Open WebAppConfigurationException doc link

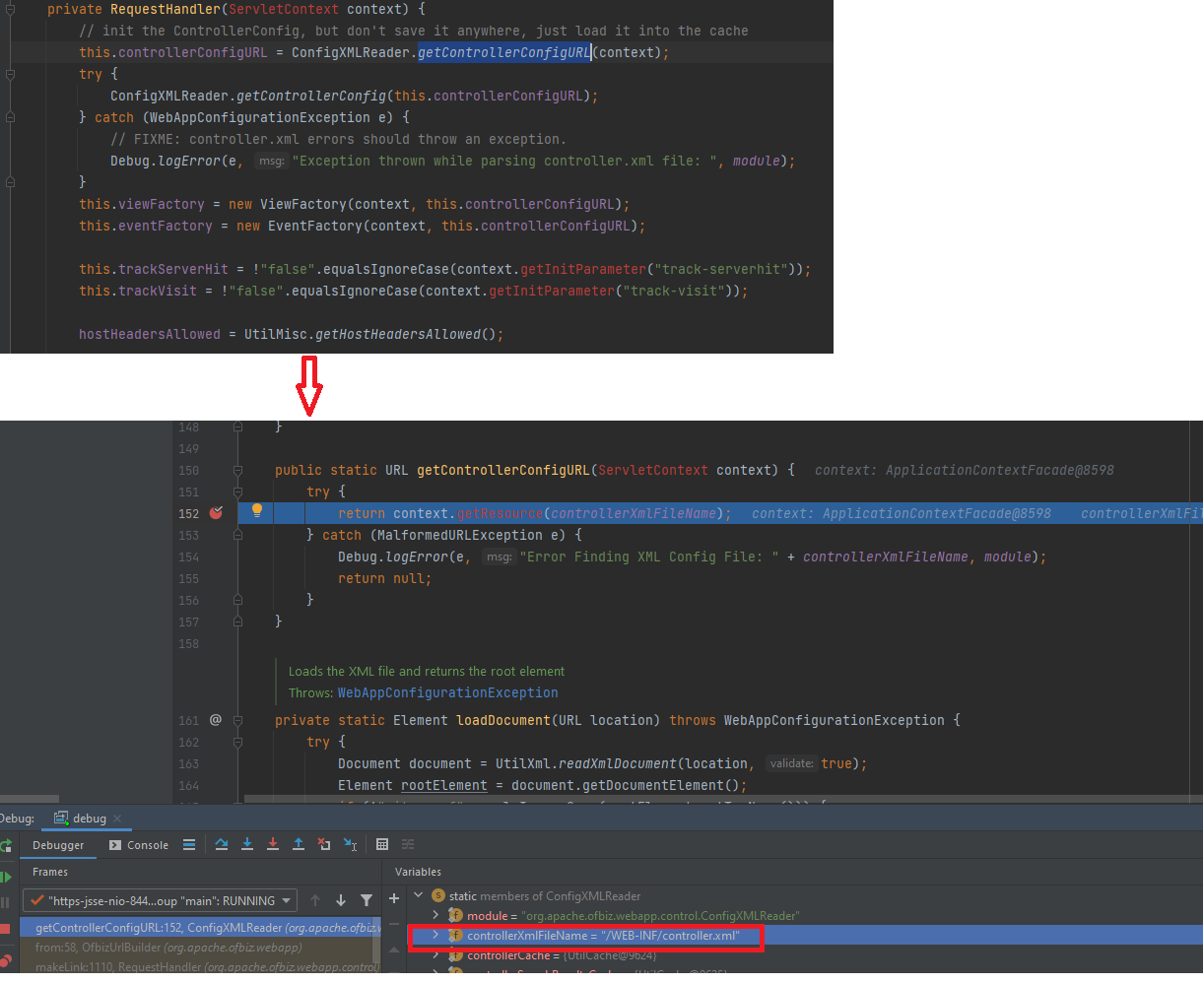pos(448,692)
